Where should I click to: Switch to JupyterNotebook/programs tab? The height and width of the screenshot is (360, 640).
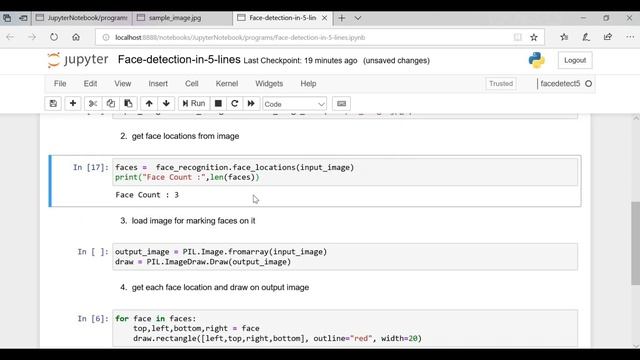pyautogui.click(x=82, y=18)
